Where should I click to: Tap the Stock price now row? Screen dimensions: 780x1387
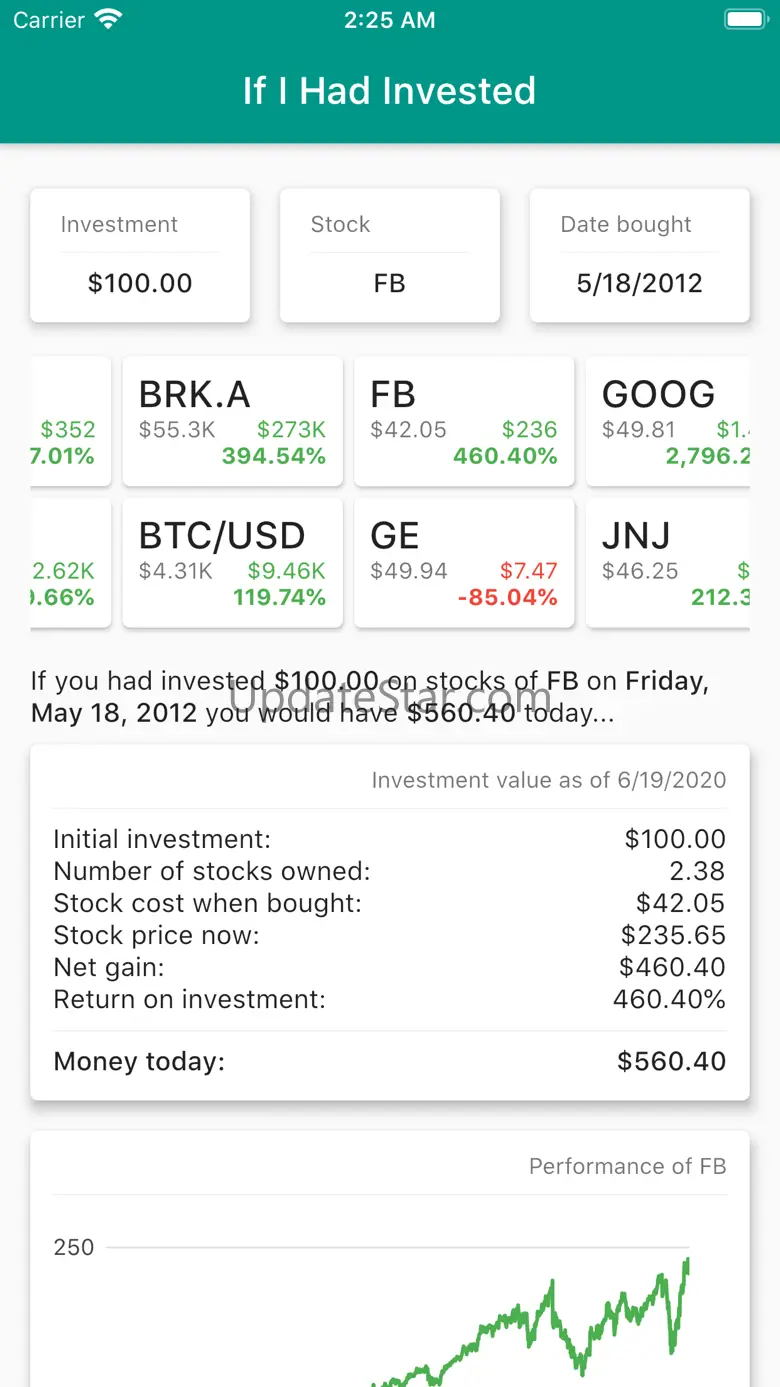(x=389, y=935)
